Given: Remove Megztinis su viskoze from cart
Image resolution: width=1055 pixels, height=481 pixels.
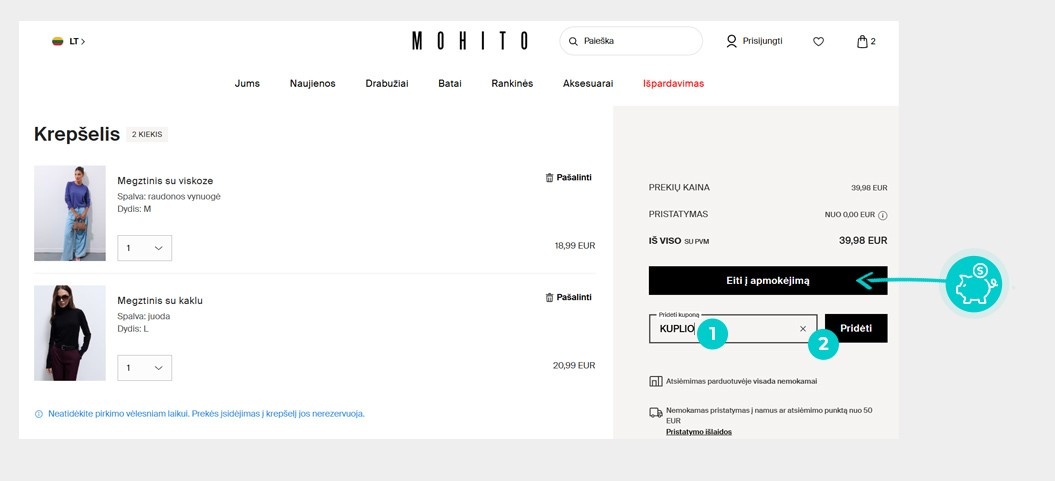Looking at the screenshot, I should point(568,177).
